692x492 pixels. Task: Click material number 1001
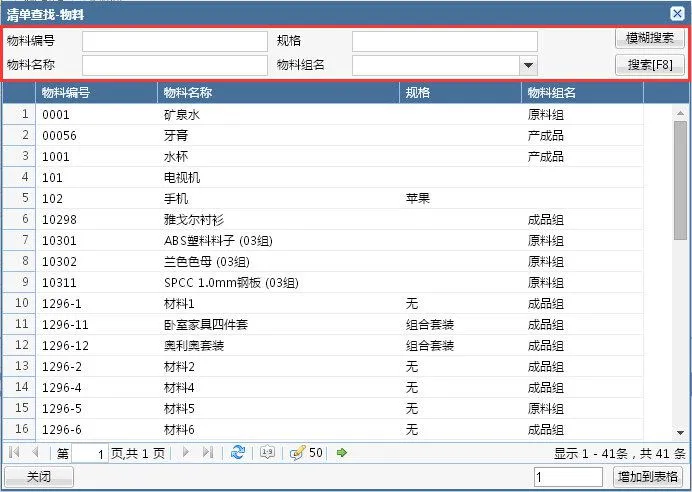click(x=56, y=157)
